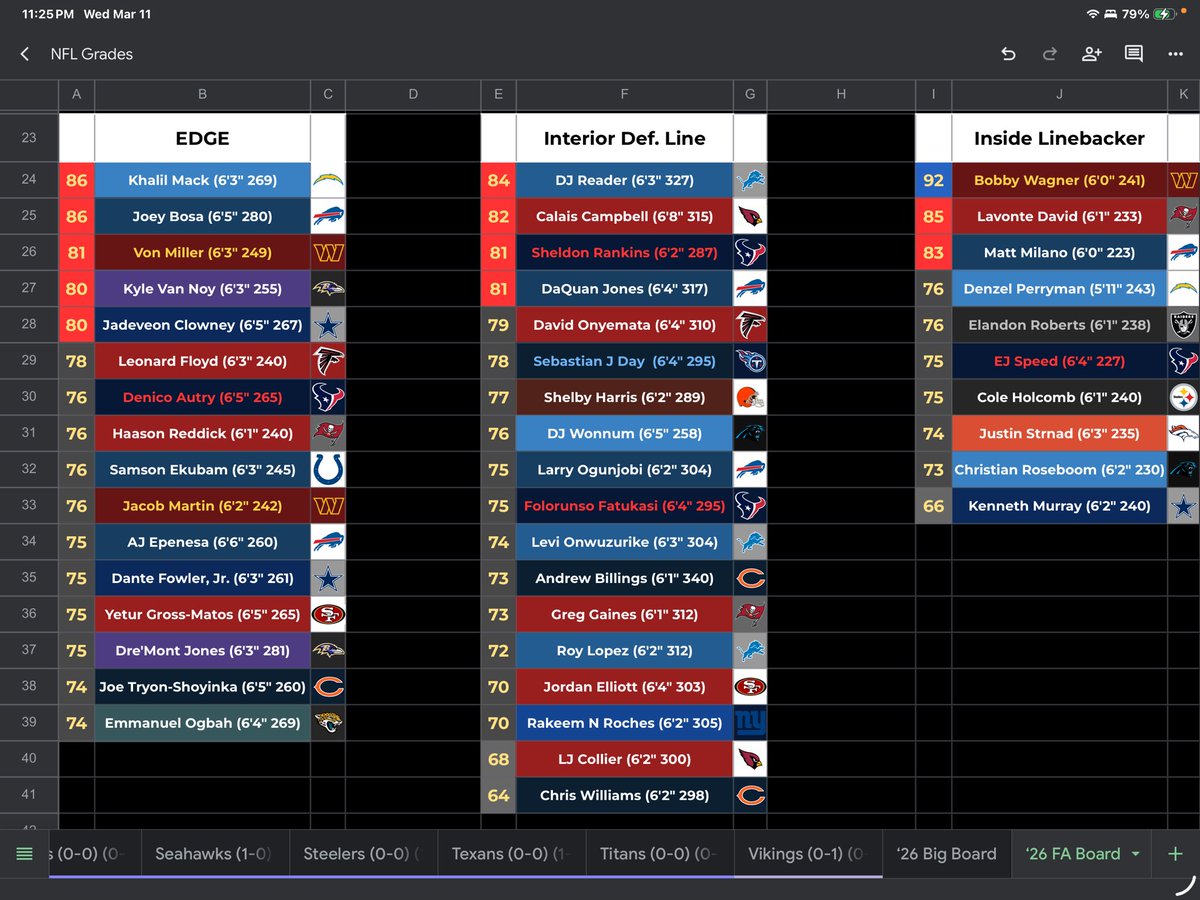This screenshot has width=1200, height=900.
Task: Select the Christian Roseboom (6'2" 230) cell
Action: [1059, 469]
